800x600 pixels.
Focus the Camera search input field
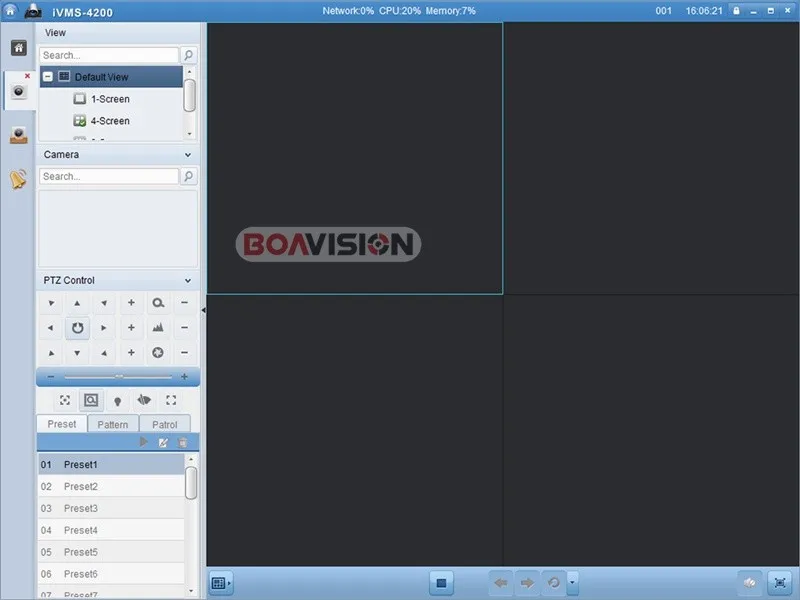click(x=109, y=176)
